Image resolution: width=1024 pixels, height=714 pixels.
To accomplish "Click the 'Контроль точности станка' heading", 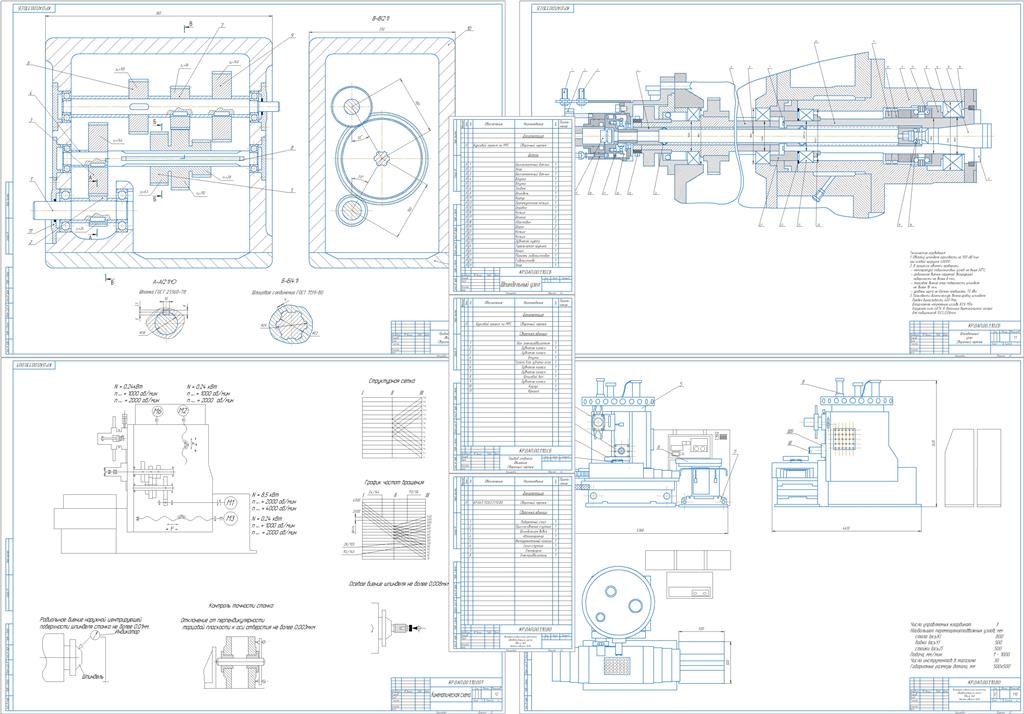I will coord(241,606).
